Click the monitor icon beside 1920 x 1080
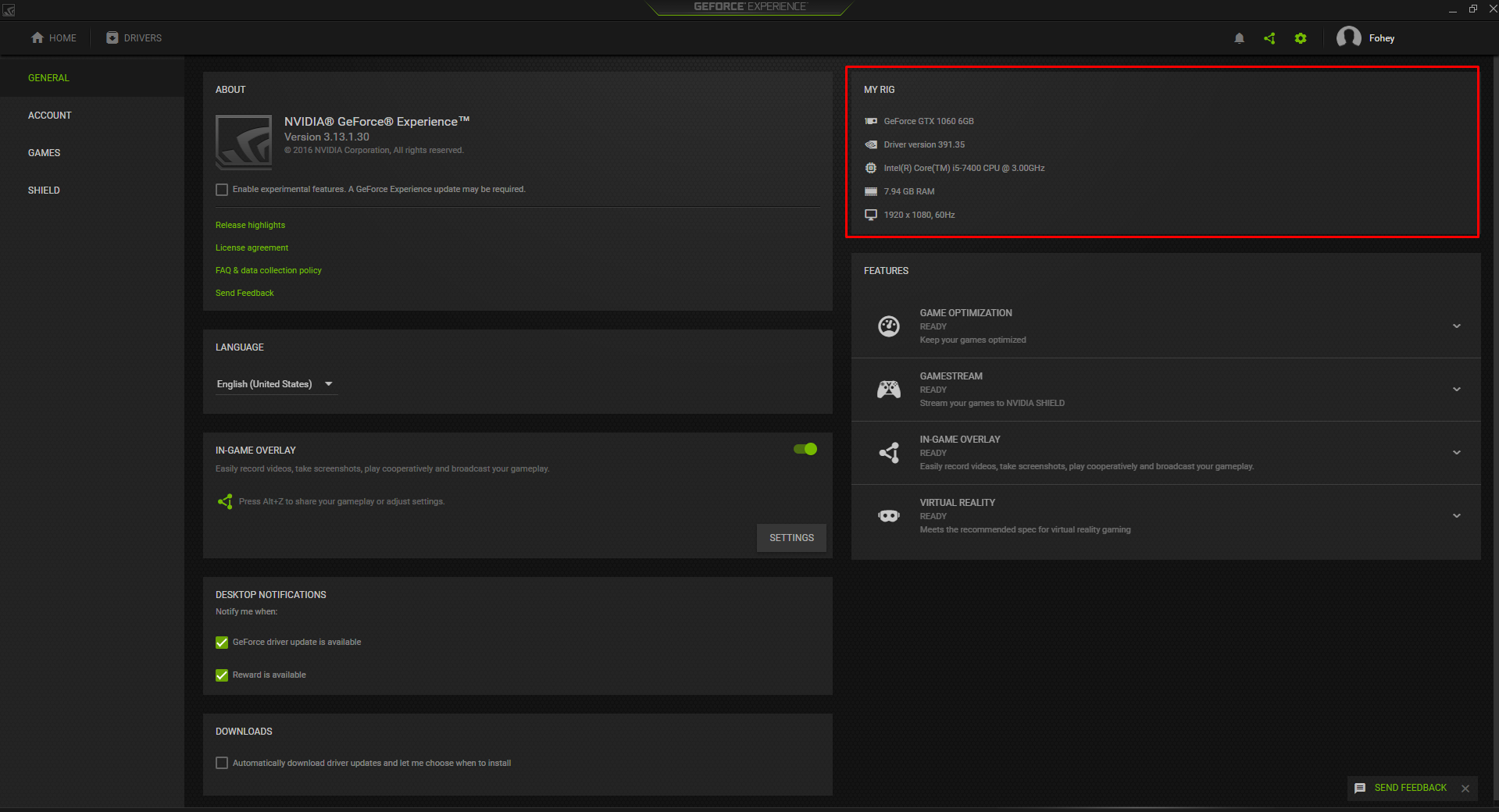 click(871, 215)
